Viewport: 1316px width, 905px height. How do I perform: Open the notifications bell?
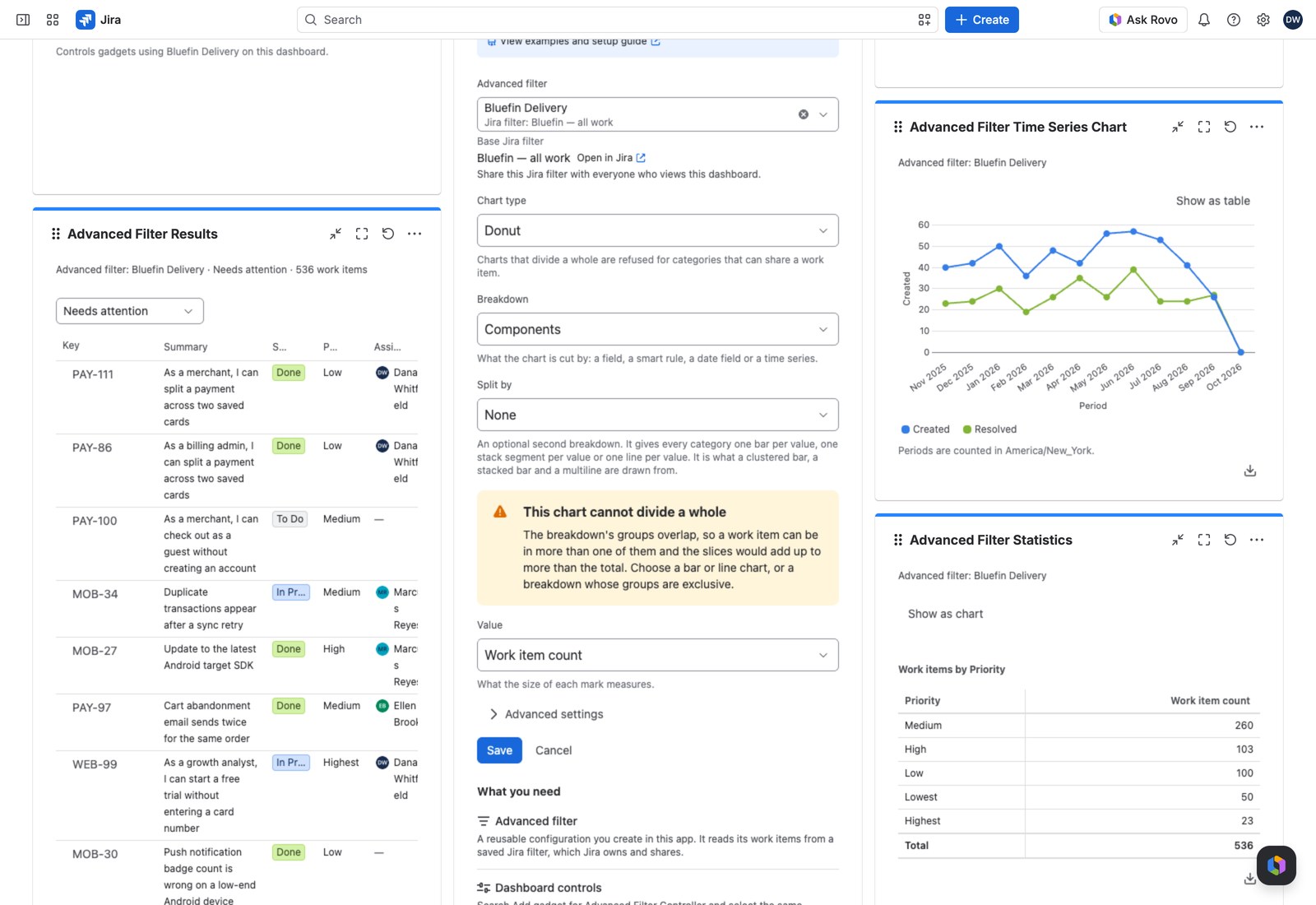(1204, 20)
